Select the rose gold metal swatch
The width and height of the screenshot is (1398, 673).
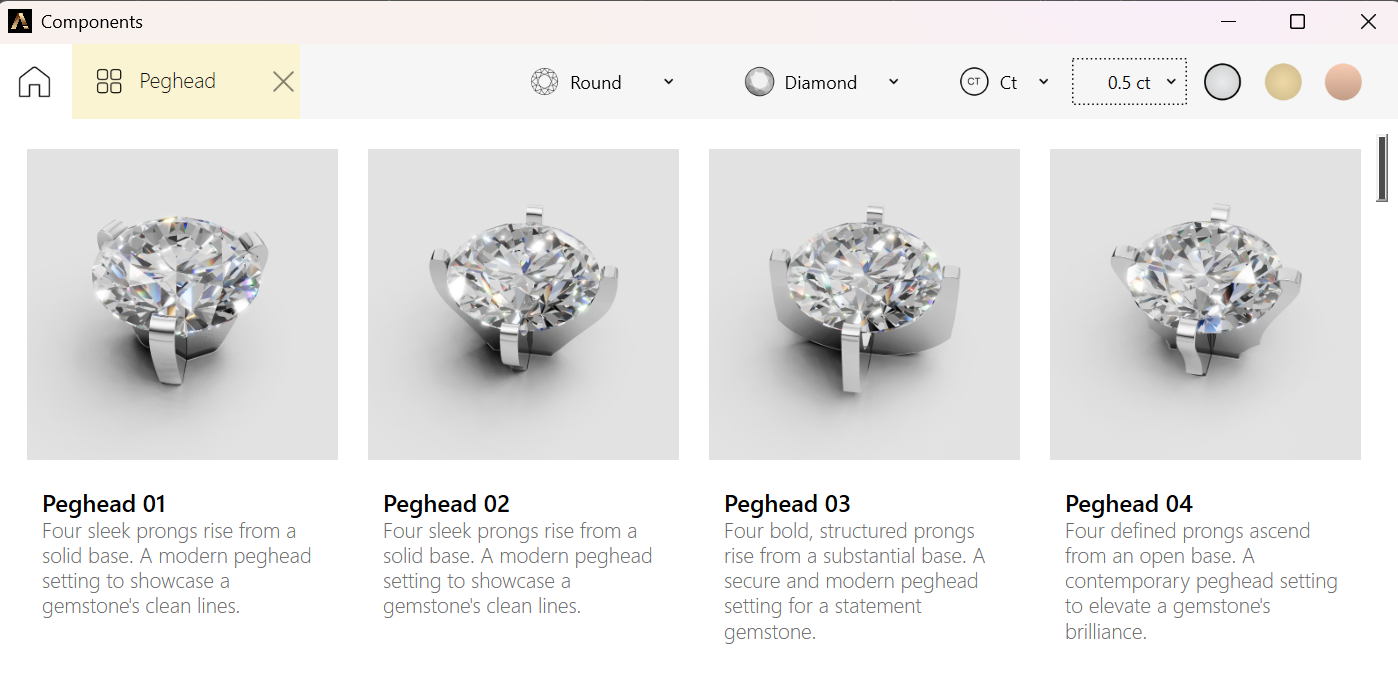(1343, 82)
